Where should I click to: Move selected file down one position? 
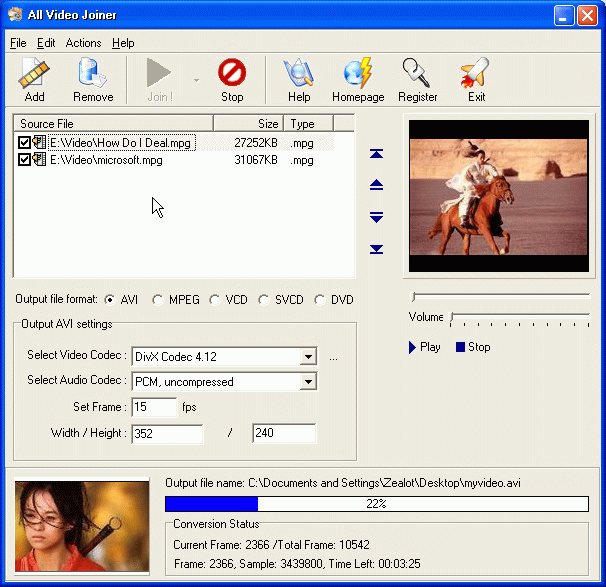coord(376,217)
